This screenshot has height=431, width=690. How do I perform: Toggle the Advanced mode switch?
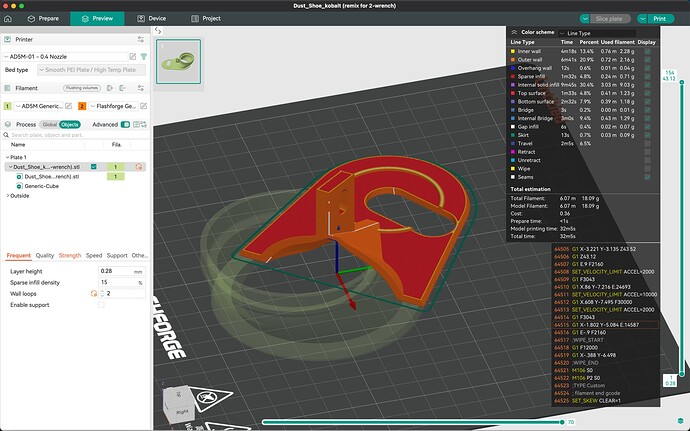click(x=125, y=124)
